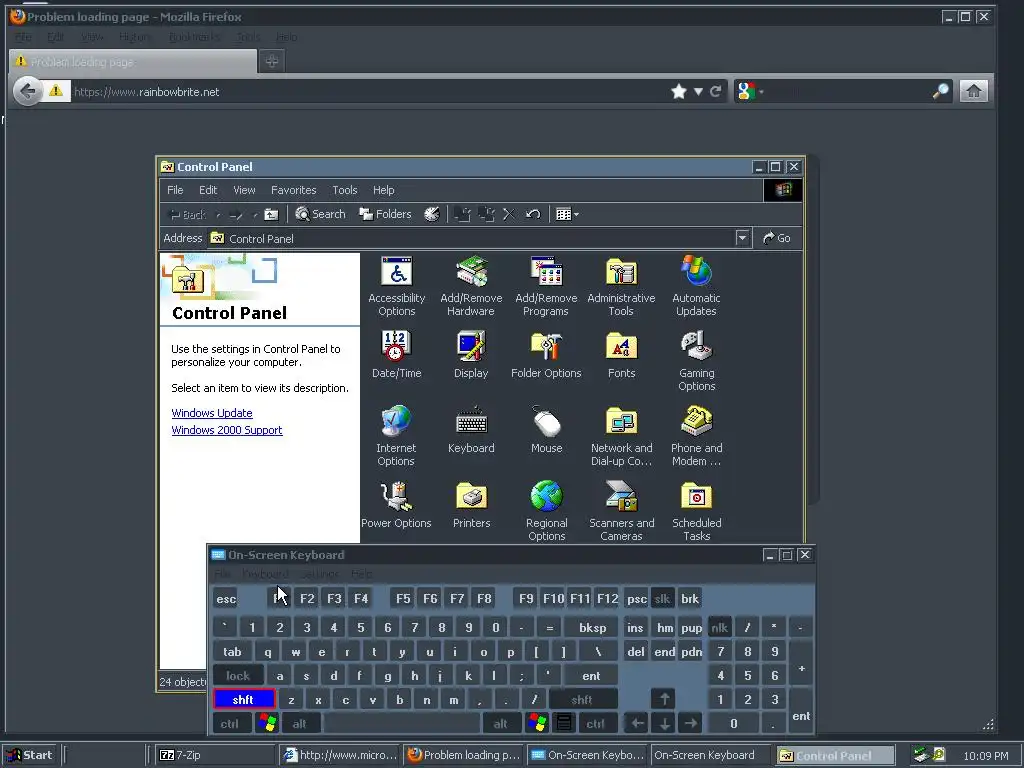Open File menu in Control Panel
The width and height of the screenshot is (1024, 768).
(175, 190)
